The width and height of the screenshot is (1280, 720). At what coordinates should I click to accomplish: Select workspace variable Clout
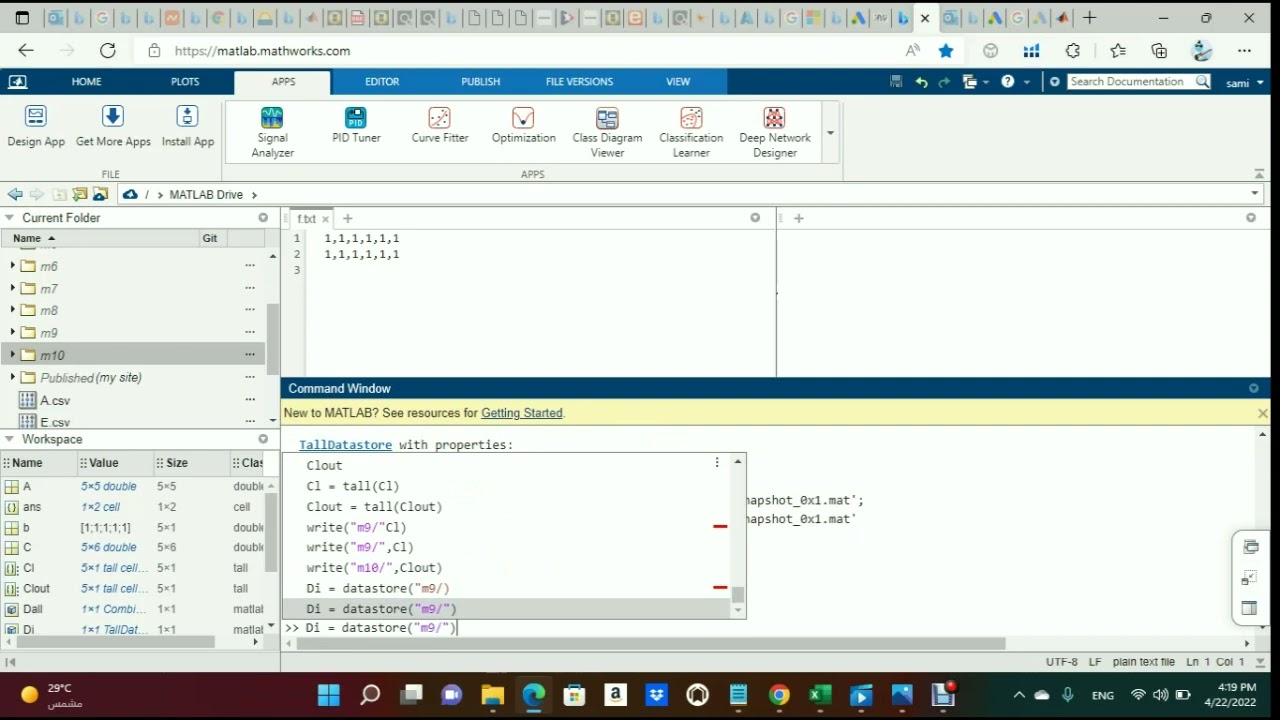tap(37, 588)
